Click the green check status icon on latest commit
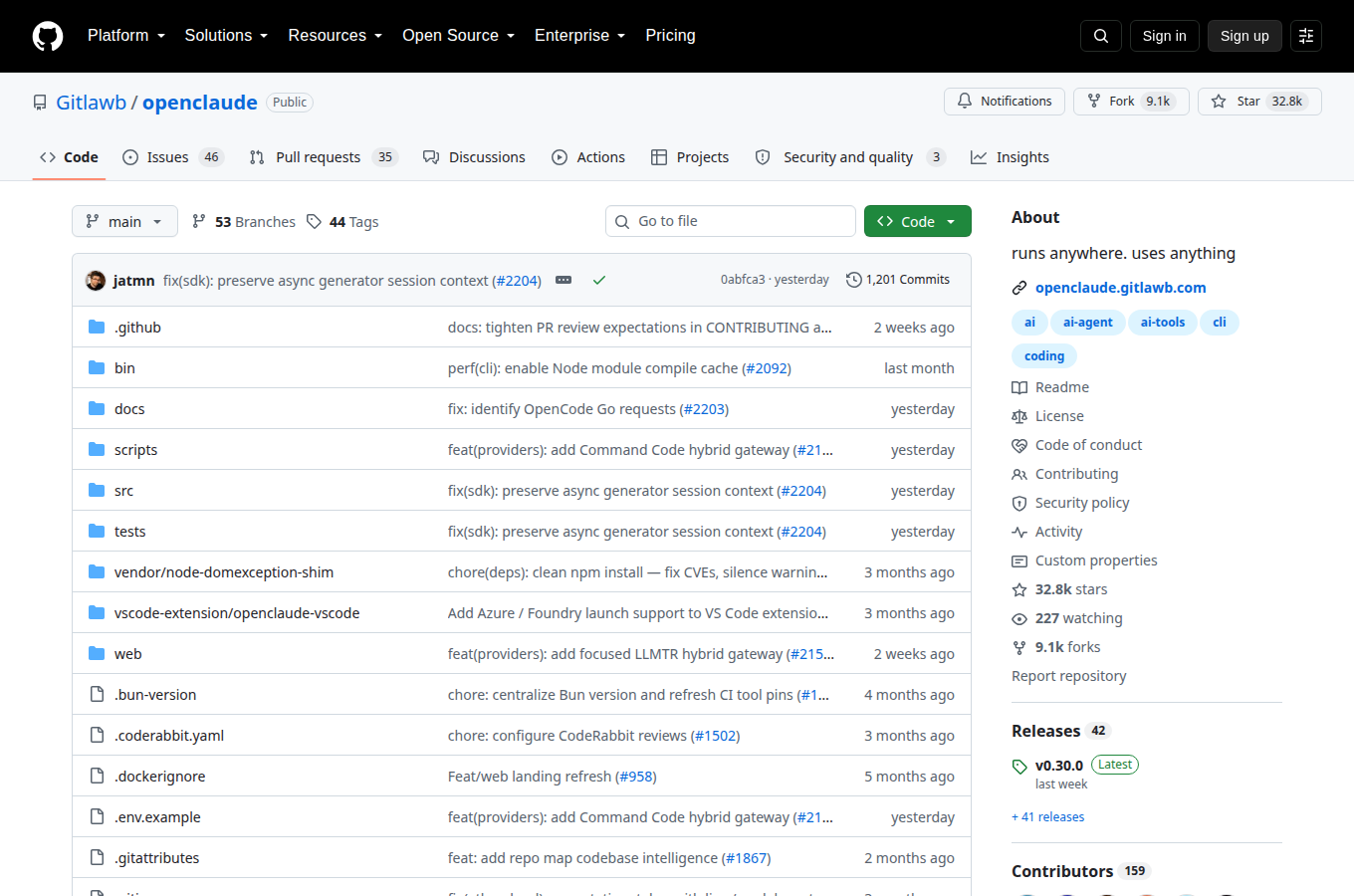The width and height of the screenshot is (1354, 896). [x=599, y=280]
